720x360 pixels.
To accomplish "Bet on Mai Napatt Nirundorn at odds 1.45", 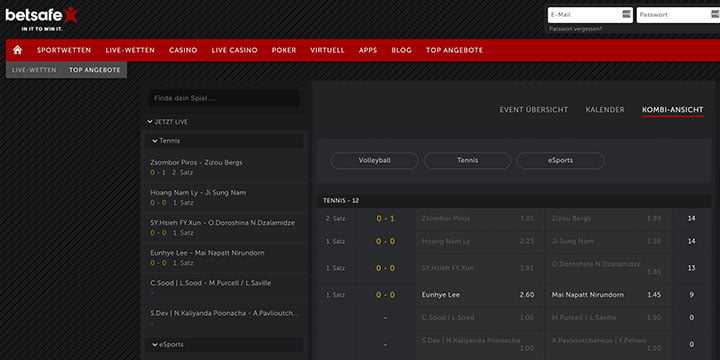I will (608, 295).
